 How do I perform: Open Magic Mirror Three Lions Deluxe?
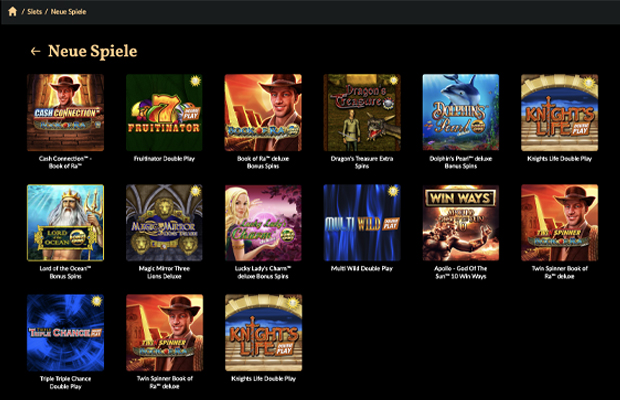click(164, 223)
